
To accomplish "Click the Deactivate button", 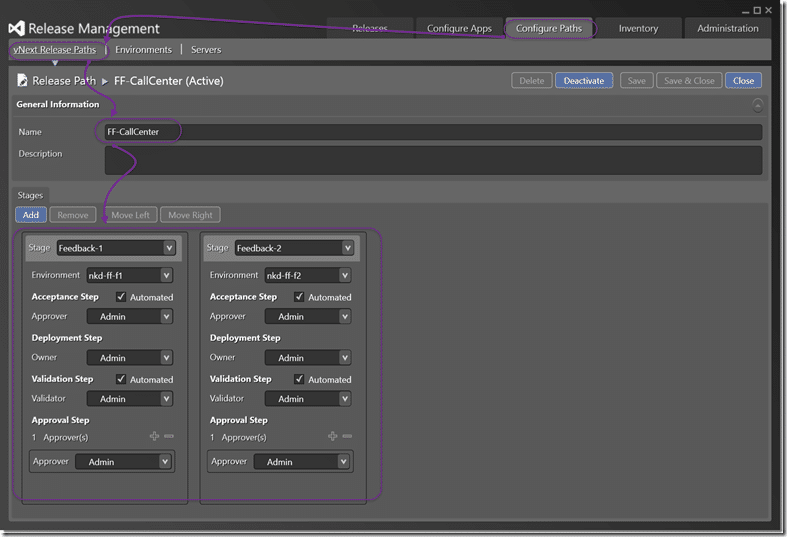I will 584,80.
